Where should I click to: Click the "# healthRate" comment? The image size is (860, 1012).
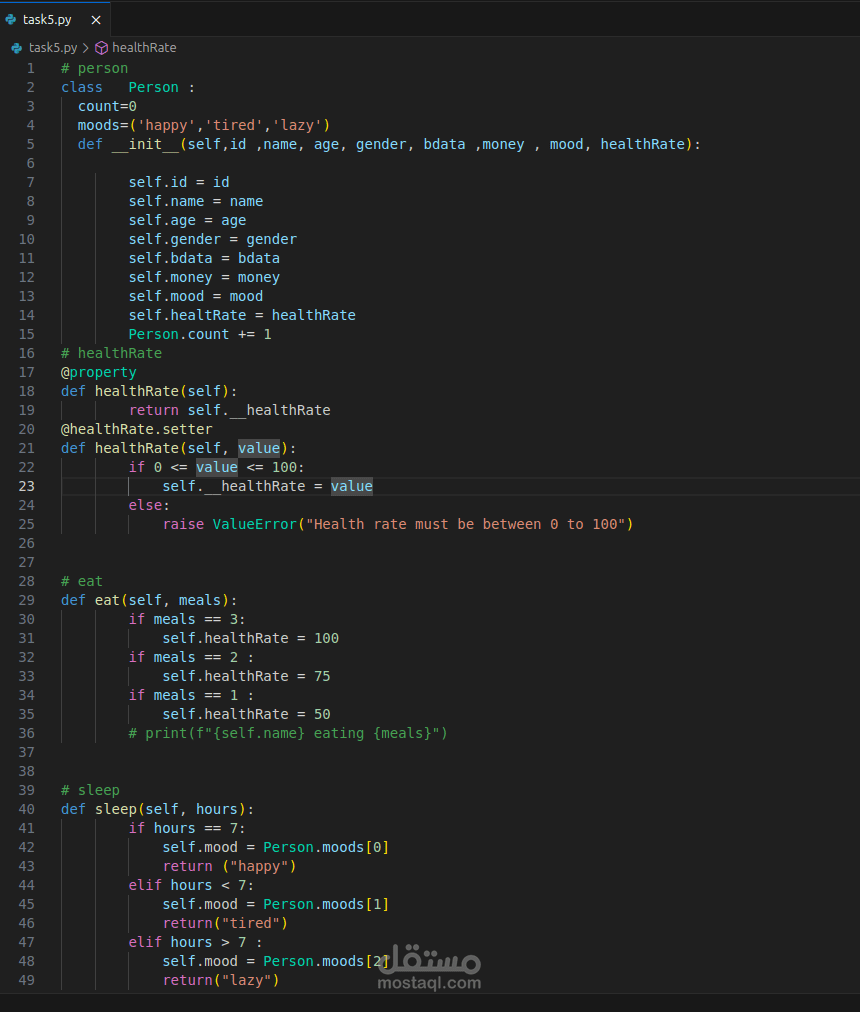(111, 353)
